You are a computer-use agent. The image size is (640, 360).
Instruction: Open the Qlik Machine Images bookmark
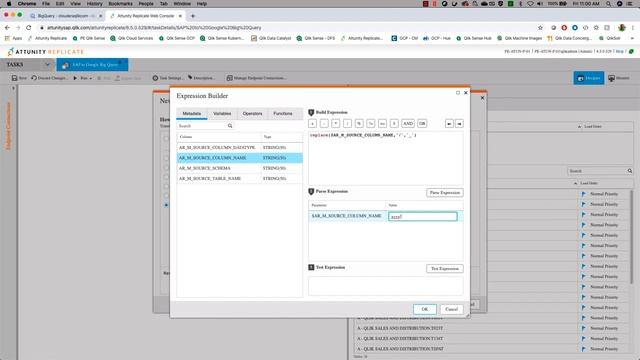[x=520, y=38]
